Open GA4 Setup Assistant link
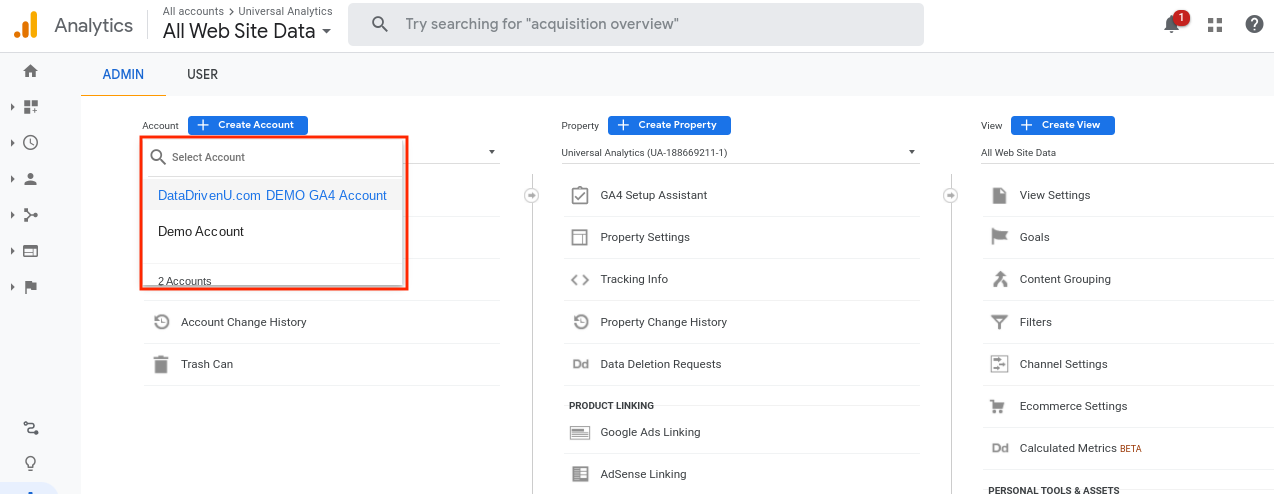The image size is (1274, 494). [x=654, y=196]
